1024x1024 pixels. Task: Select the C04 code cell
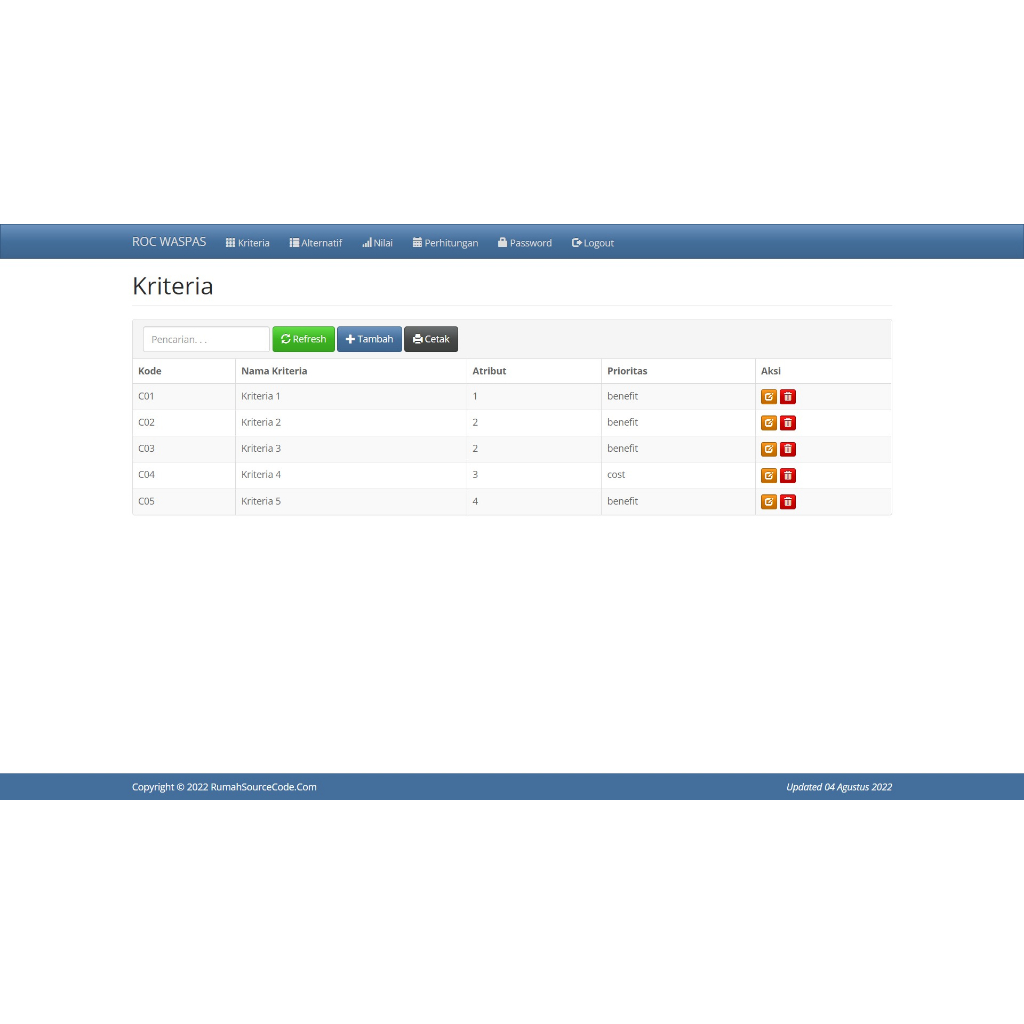pos(184,475)
